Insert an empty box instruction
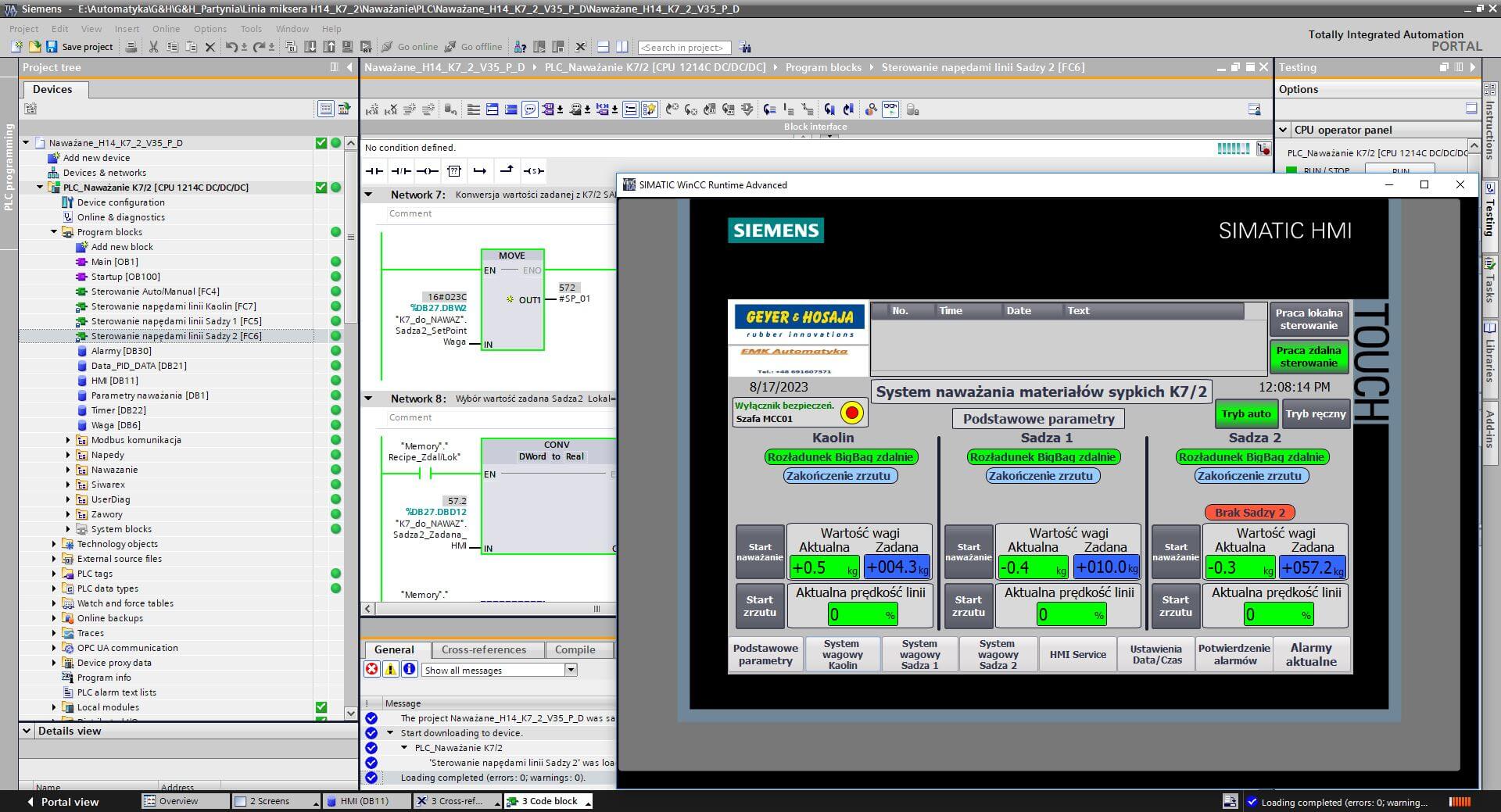 pyautogui.click(x=454, y=171)
